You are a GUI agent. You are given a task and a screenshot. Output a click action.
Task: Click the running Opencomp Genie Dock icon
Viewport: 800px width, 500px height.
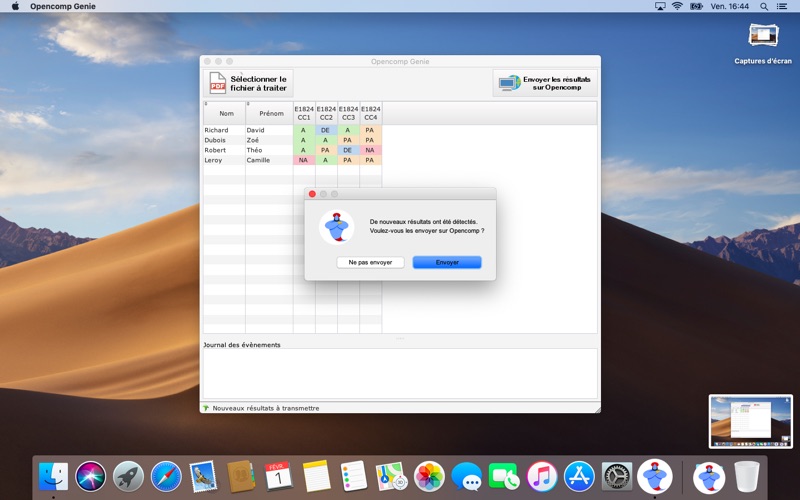click(655, 476)
